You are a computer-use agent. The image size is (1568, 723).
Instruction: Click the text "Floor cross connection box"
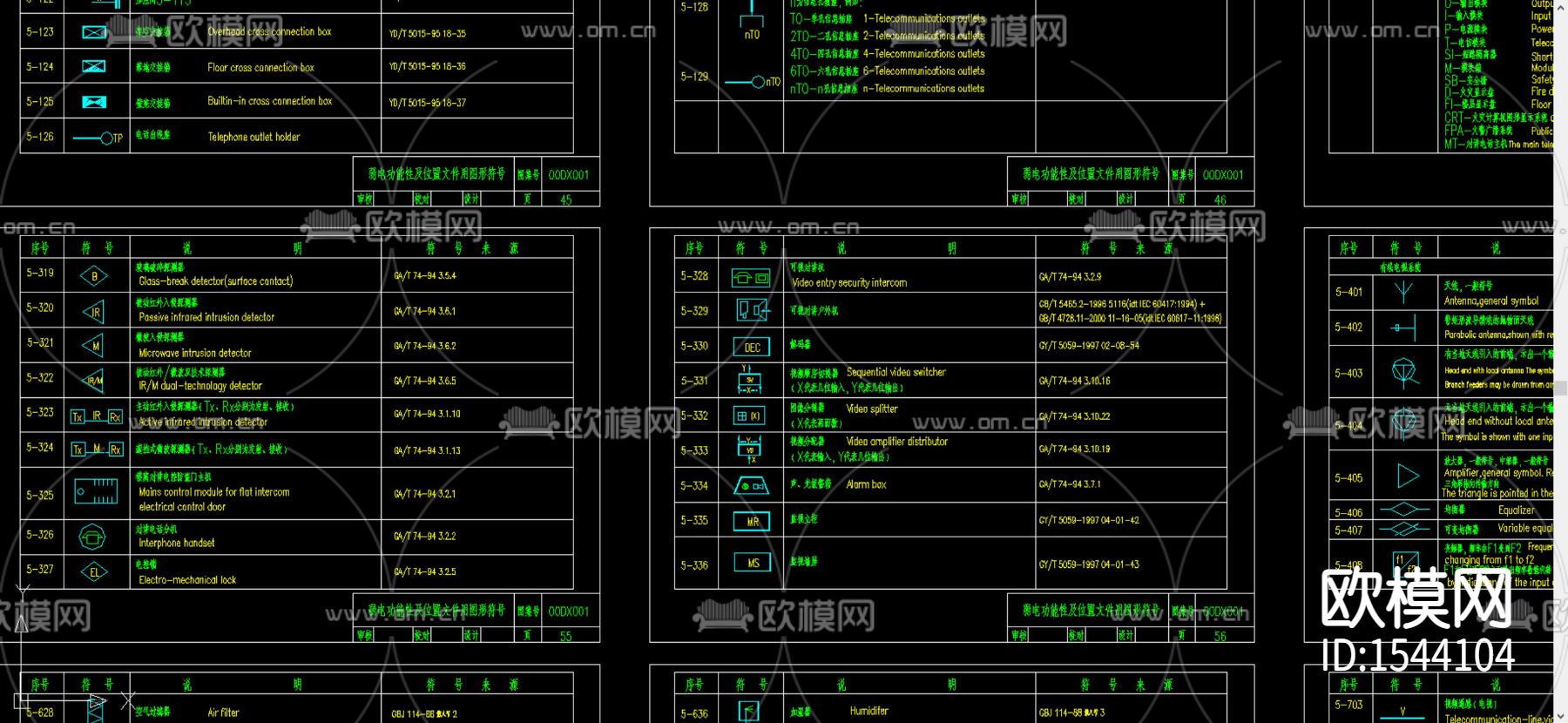tap(260, 67)
